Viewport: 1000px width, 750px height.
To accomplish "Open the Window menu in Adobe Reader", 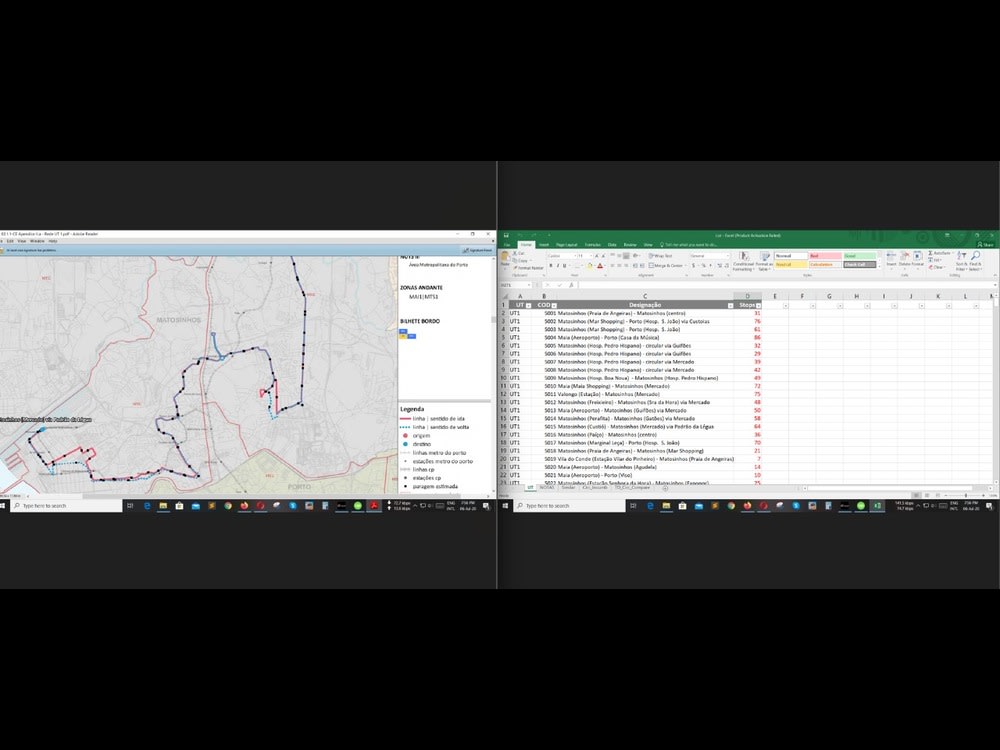I will point(37,241).
